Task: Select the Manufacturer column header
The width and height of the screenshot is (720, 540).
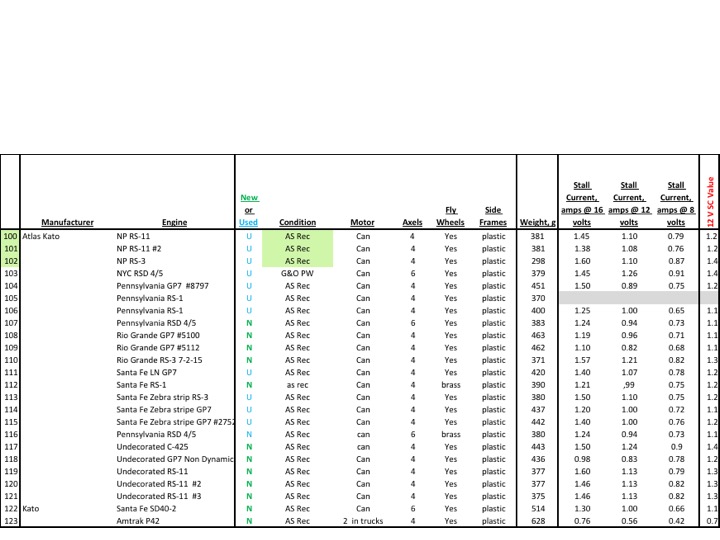Action: (68, 222)
